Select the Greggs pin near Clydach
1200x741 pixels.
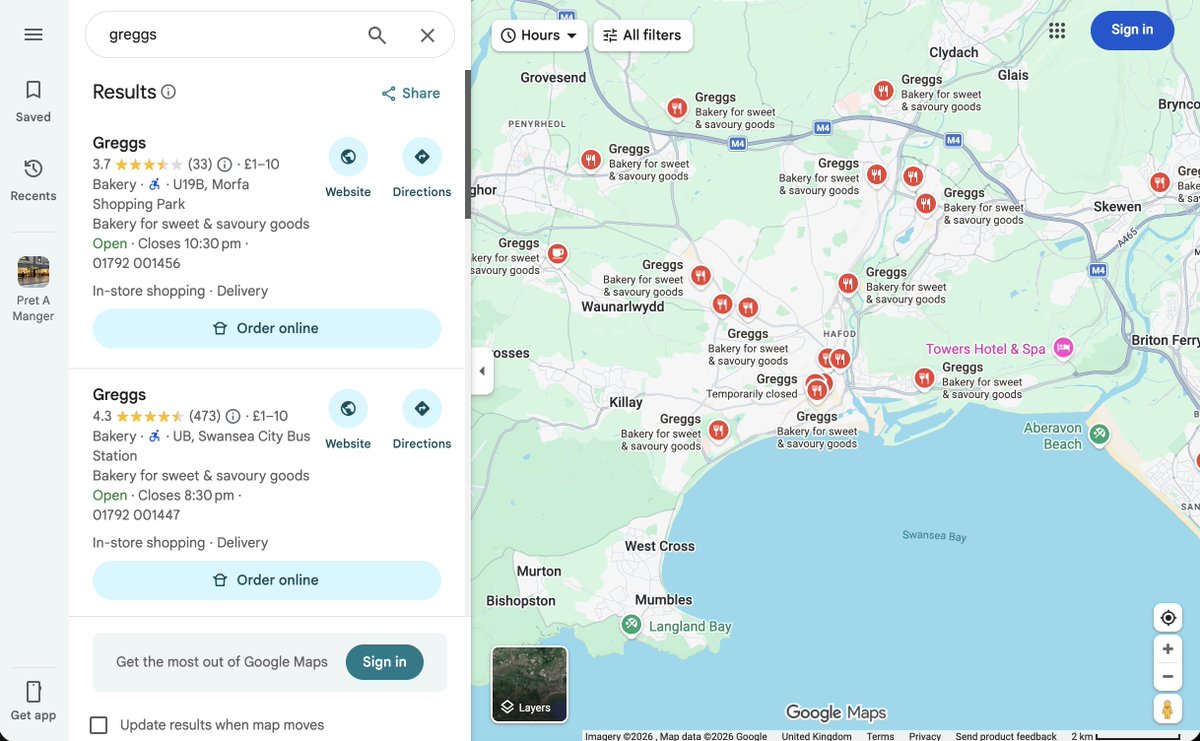pos(883,91)
